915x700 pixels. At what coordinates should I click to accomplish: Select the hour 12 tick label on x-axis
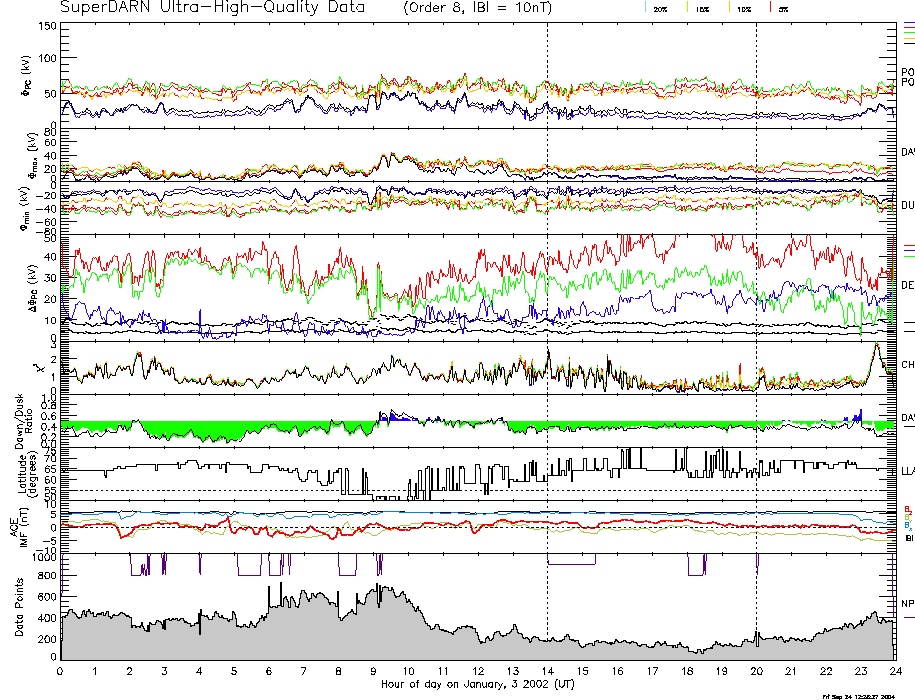coord(478,672)
